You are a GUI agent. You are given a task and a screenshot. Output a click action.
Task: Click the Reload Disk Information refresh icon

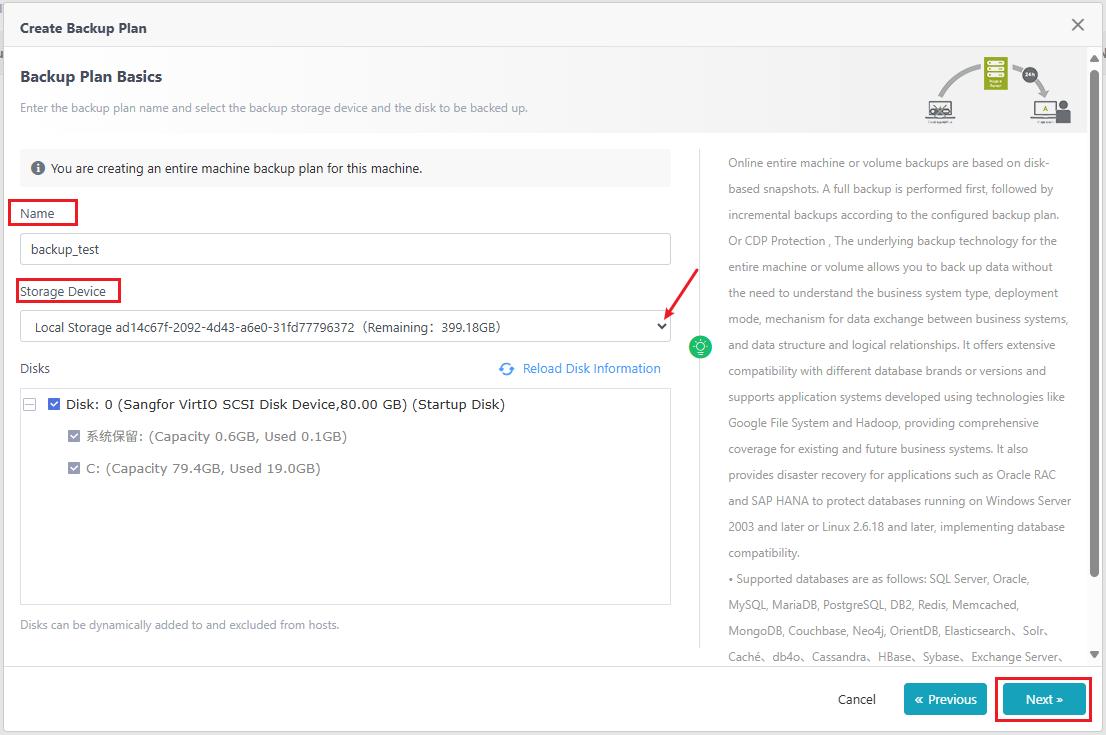coord(506,369)
